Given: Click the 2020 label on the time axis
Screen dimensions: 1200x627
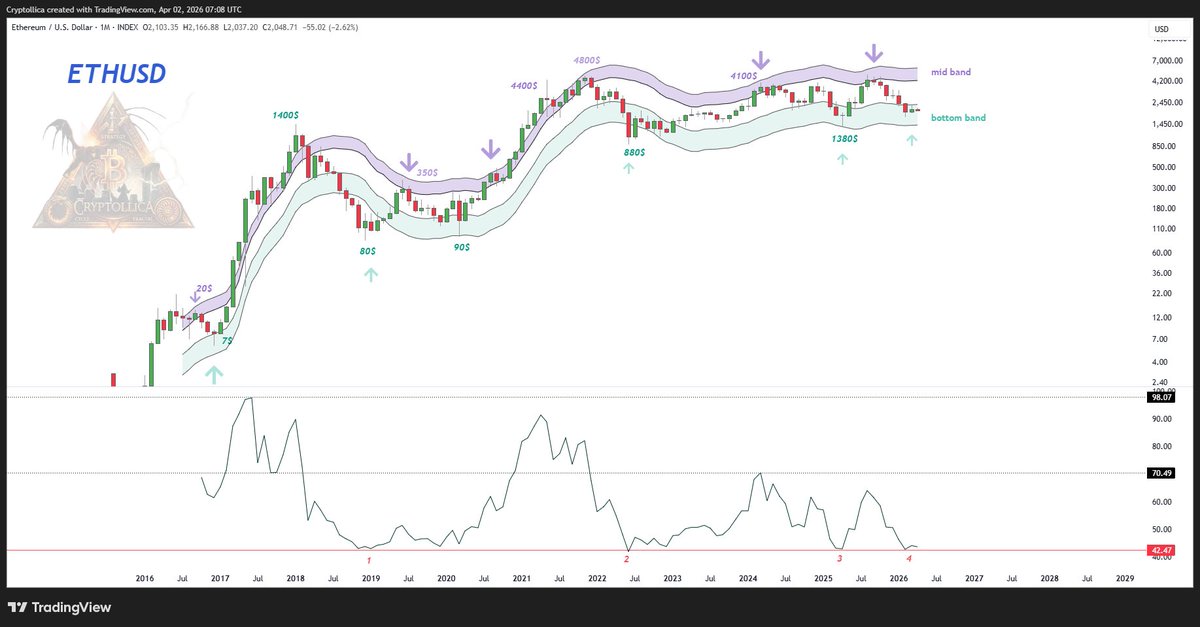Looking at the screenshot, I should 446,579.
